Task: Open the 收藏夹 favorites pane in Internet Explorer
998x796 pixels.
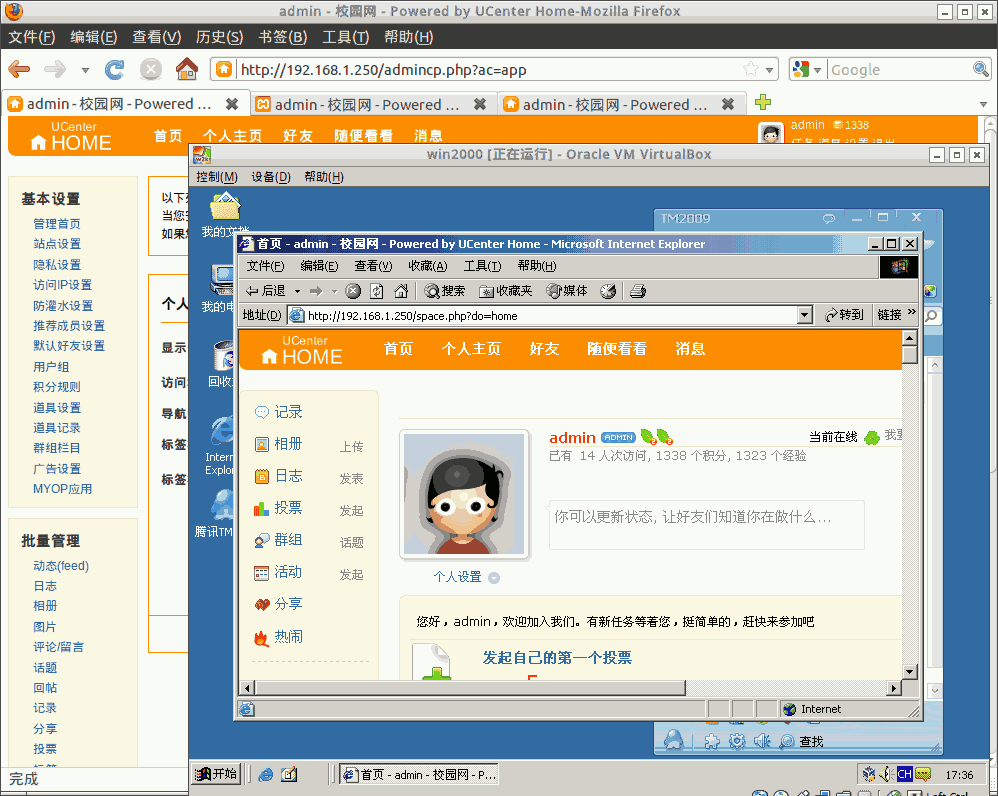Action: [505, 291]
